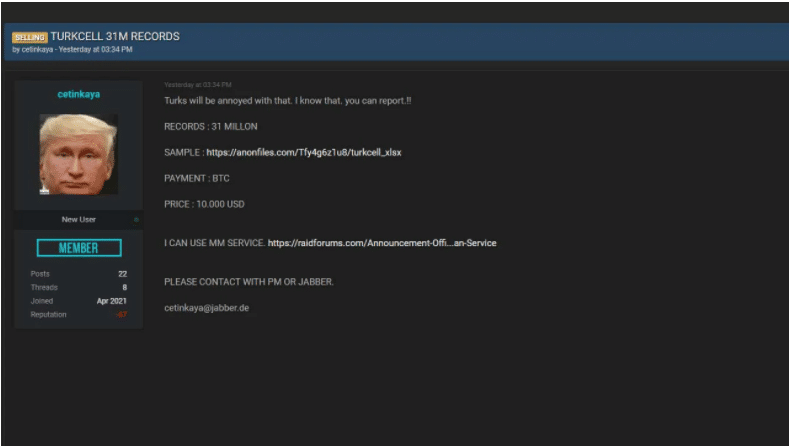Screen dimensions: 793x448
Task: Click the cetinkaya@jabber.de contact address
Action: click(x=207, y=308)
